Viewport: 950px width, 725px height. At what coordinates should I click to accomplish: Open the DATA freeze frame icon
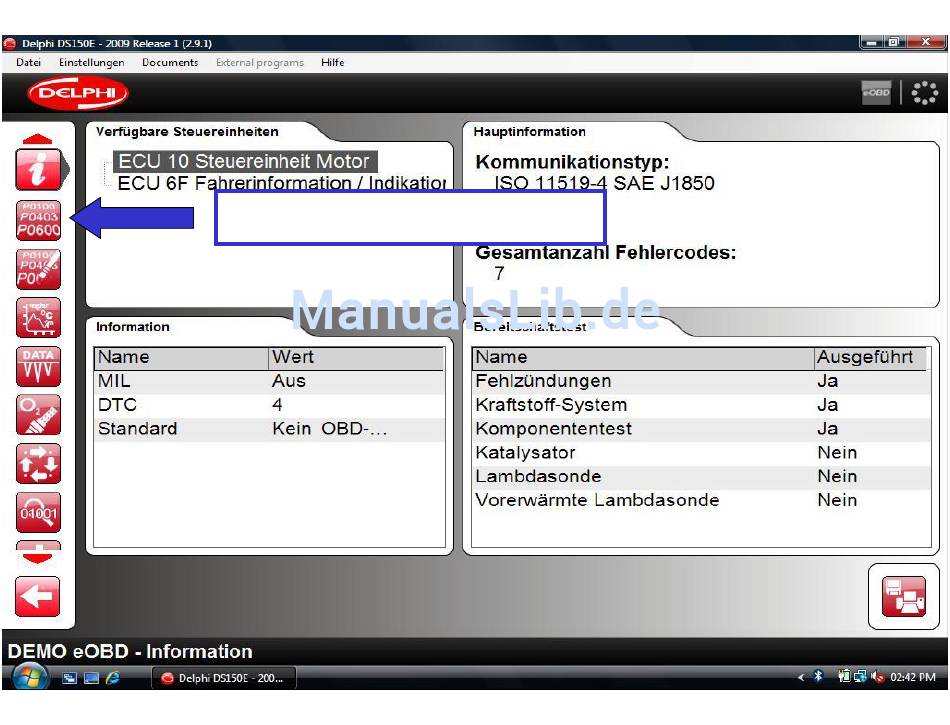point(38,366)
